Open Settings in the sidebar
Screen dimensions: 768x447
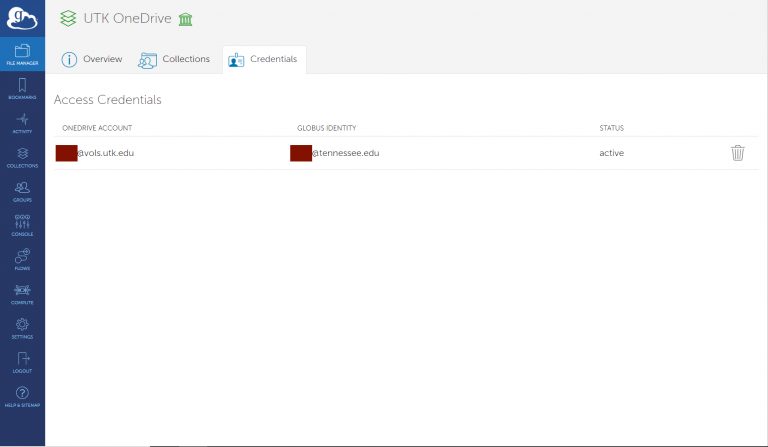click(x=22, y=328)
